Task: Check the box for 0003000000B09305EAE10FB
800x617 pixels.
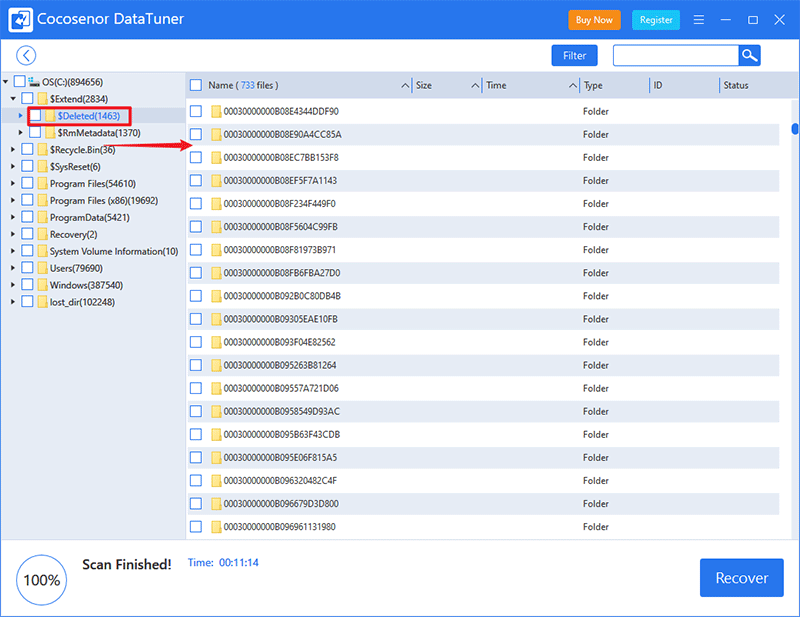Action: coord(196,319)
